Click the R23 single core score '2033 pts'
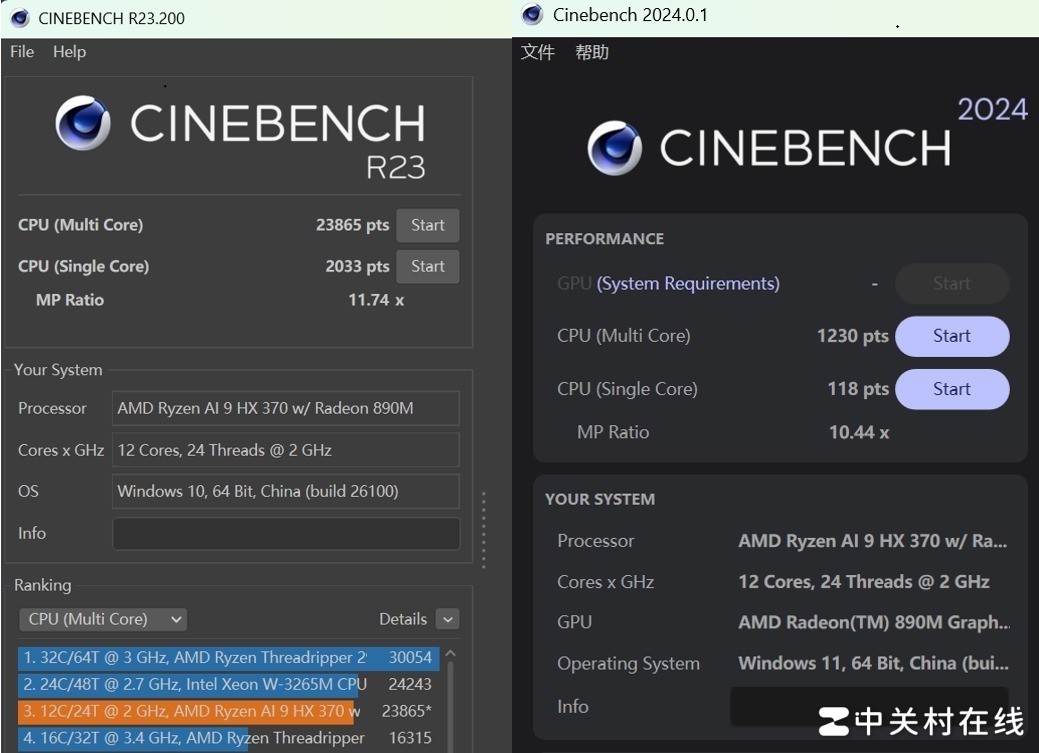Viewport: 1039px width, 753px height. 357,266
